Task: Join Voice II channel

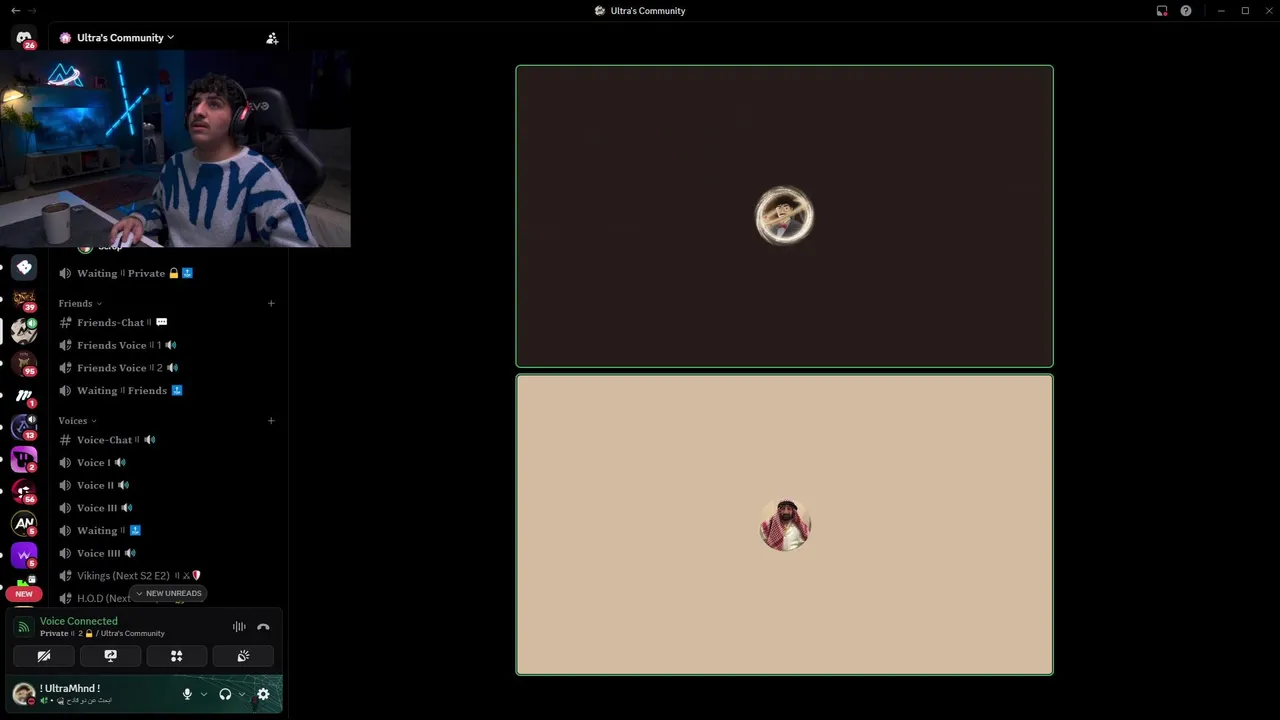Action: 166,485
